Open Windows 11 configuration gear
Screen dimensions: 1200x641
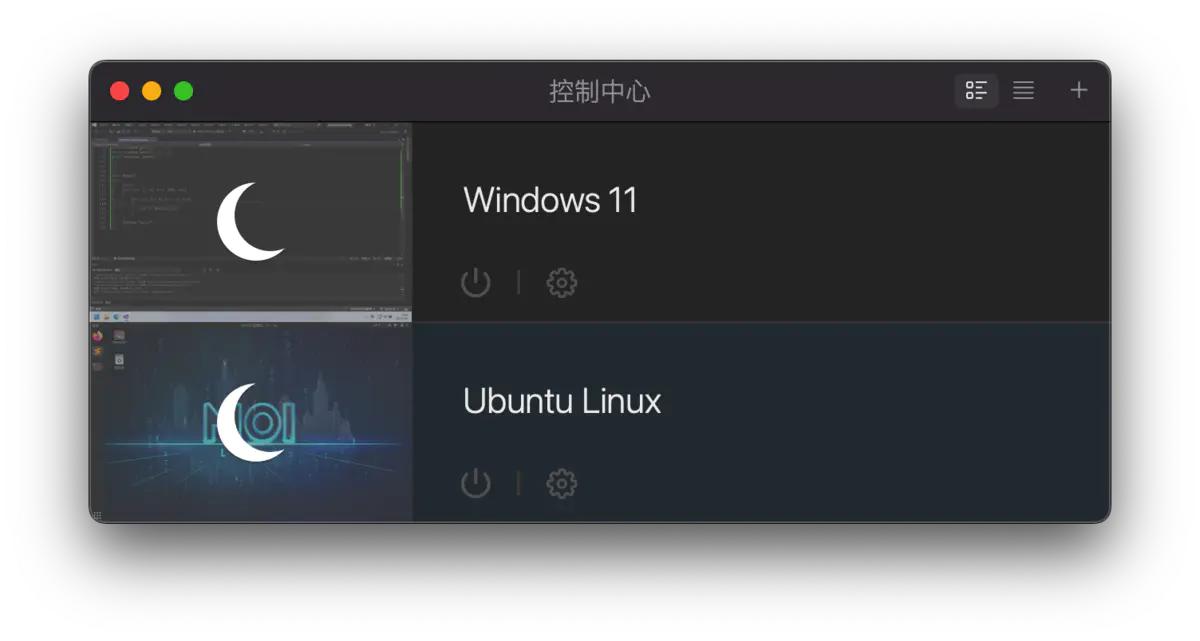tap(562, 283)
